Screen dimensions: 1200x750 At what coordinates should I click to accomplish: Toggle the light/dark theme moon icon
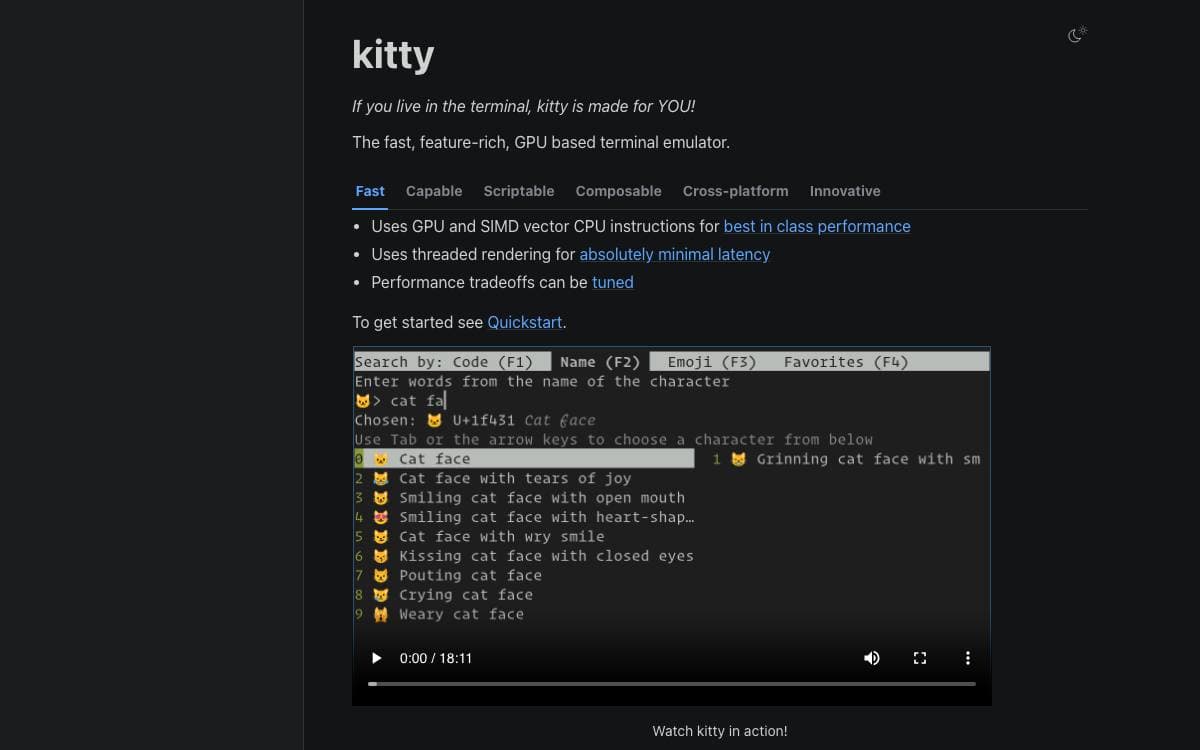click(x=1077, y=35)
